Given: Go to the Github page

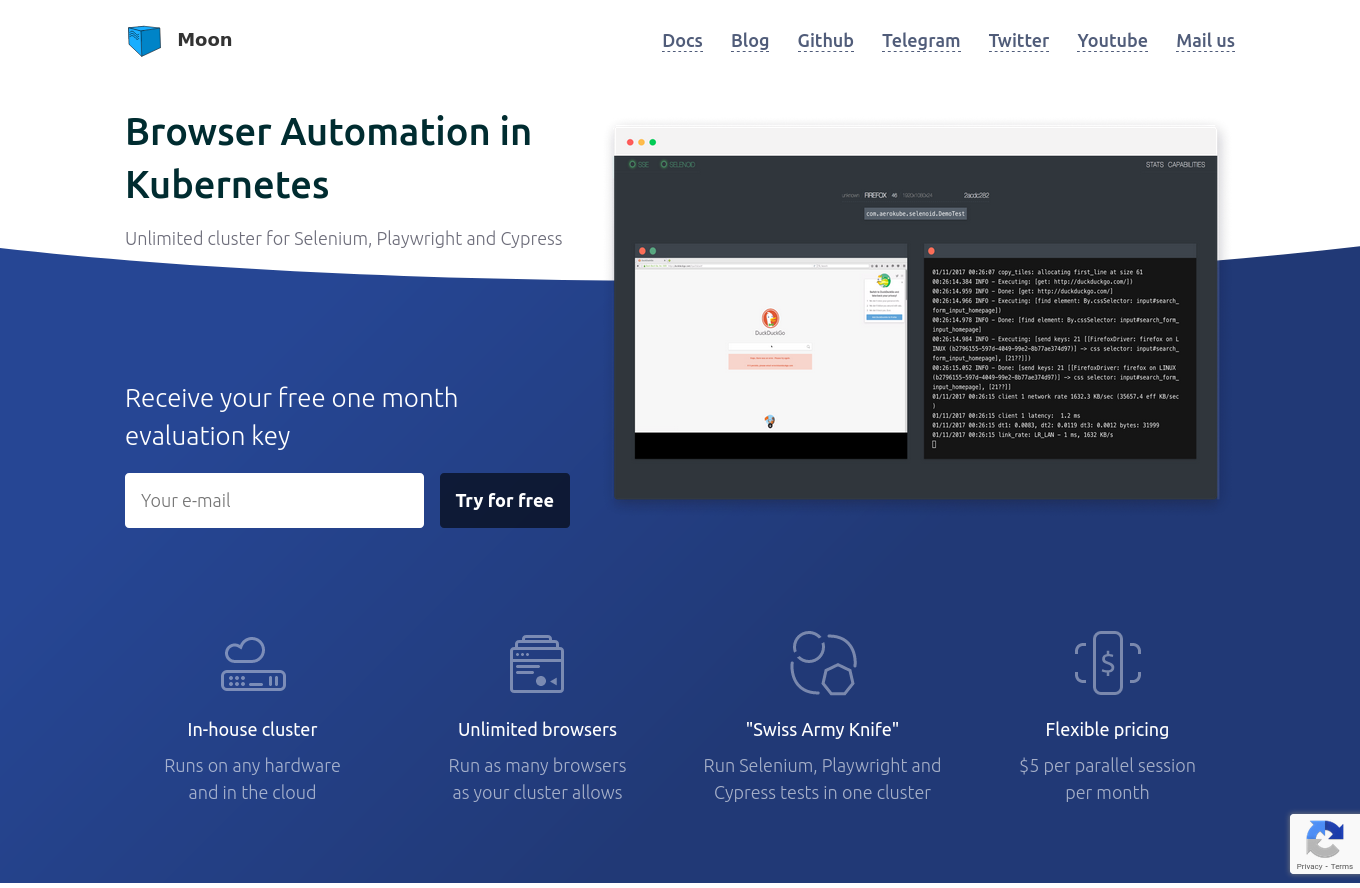Looking at the screenshot, I should [x=825, y=41].
